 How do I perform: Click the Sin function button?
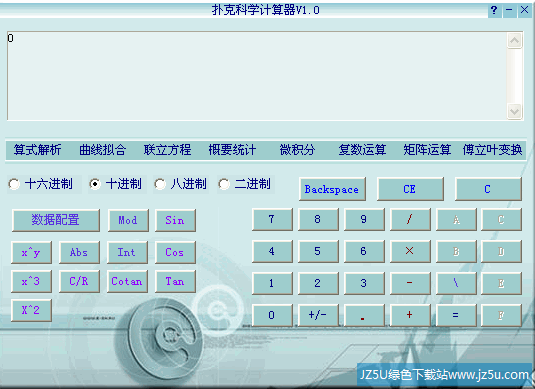click(175, 220)
